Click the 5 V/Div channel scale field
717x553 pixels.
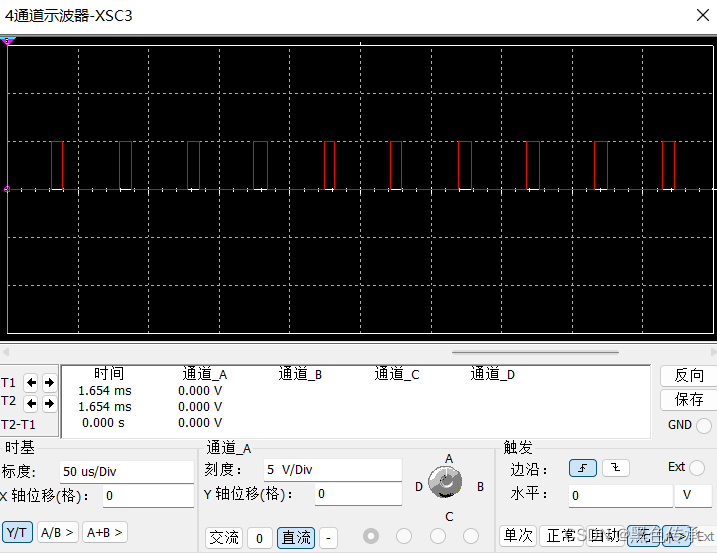pos(332,470)
